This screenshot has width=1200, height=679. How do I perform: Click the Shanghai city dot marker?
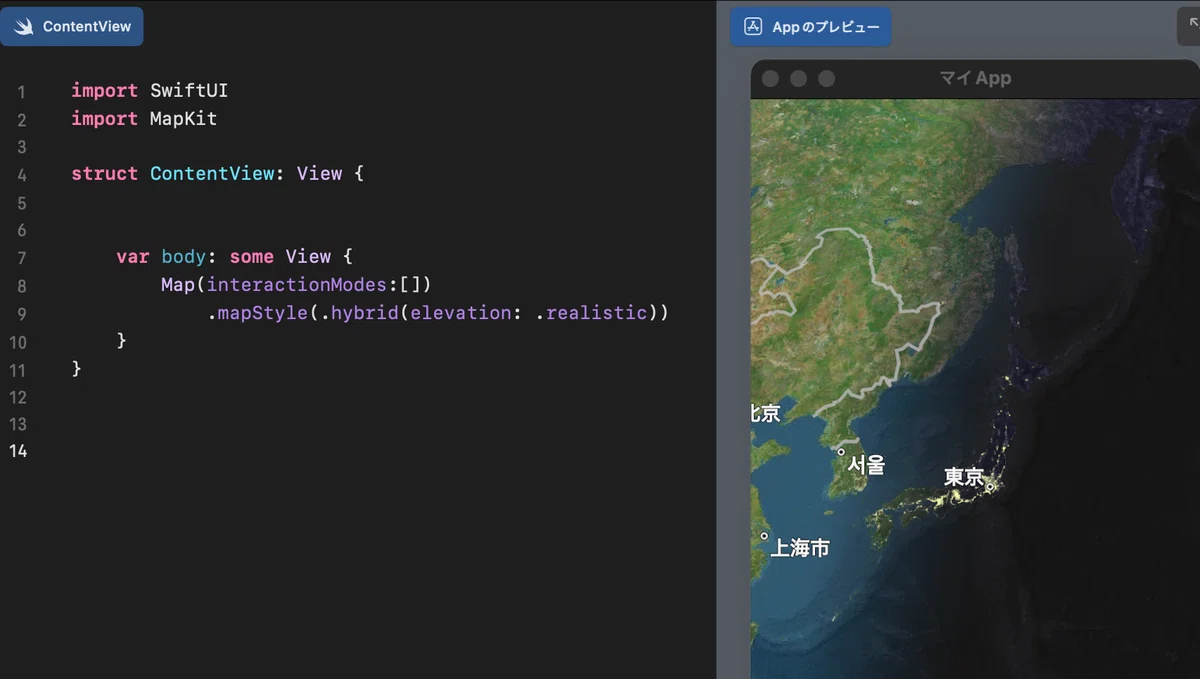[x=764, y=536]
